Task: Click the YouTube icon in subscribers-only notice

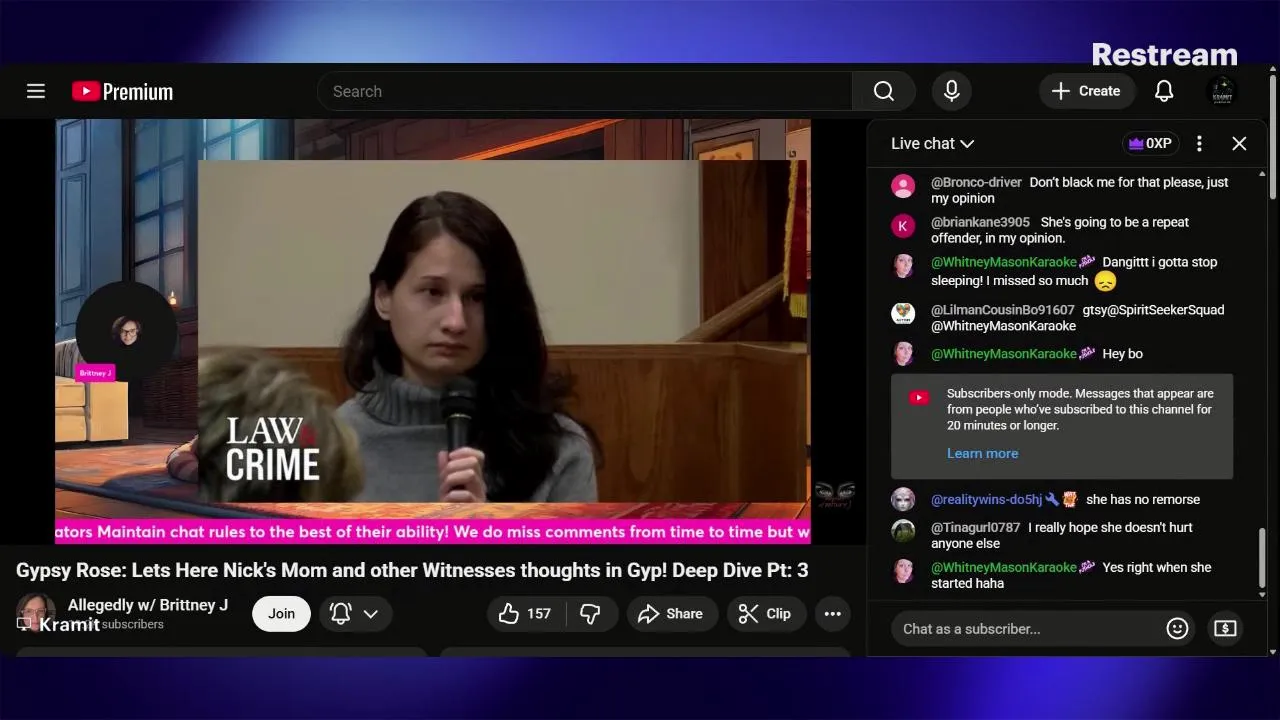Action: click(x=919, y=398)
